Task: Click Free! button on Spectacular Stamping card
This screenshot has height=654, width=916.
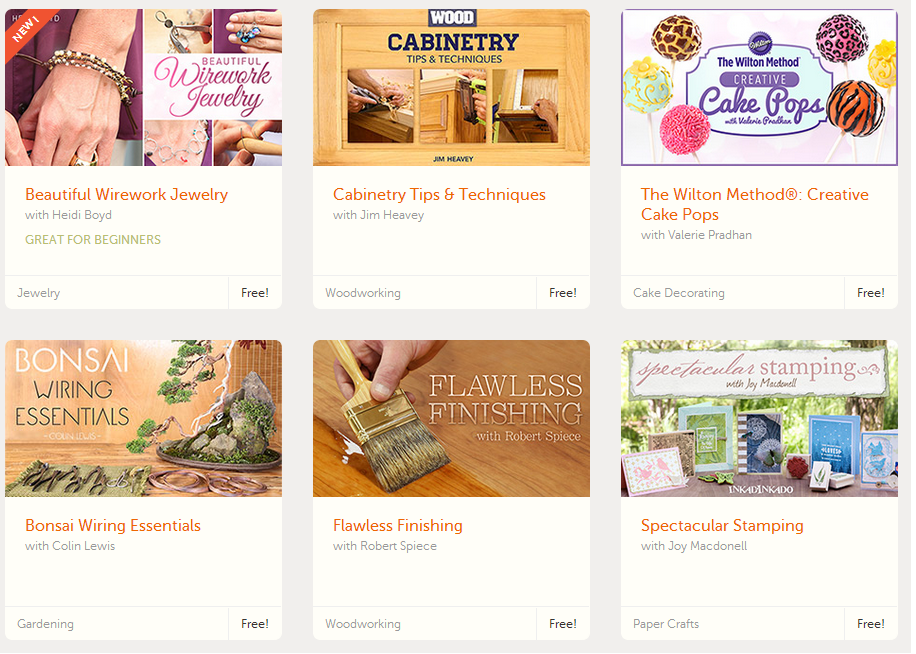Action: click(x=871, y=624)
